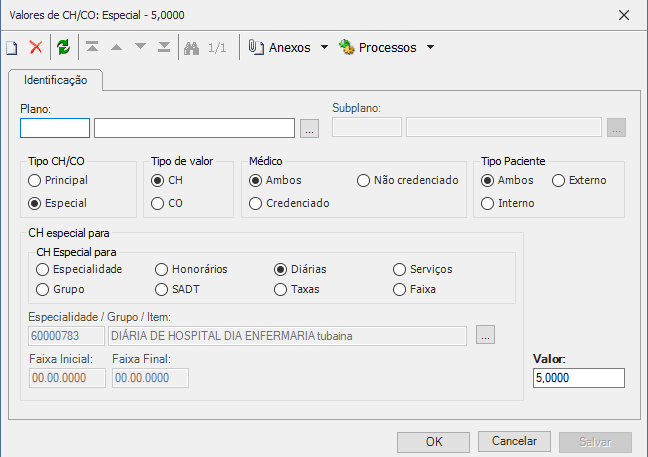Viewport: 648px width, 457px height.
Task: Open the Plano lookup ellipsis button
Action: 310,127
